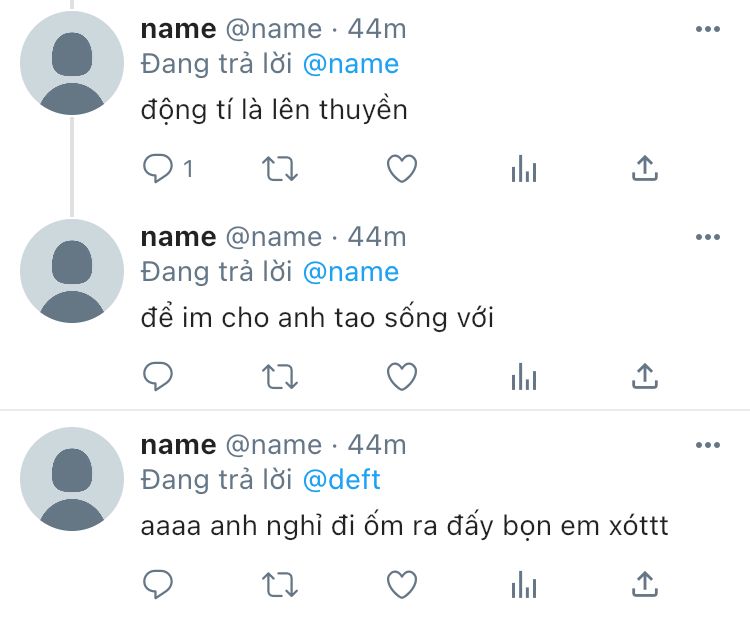Reply to the "aaaa anh nghỉ đi" tweet

pos(158,583)
